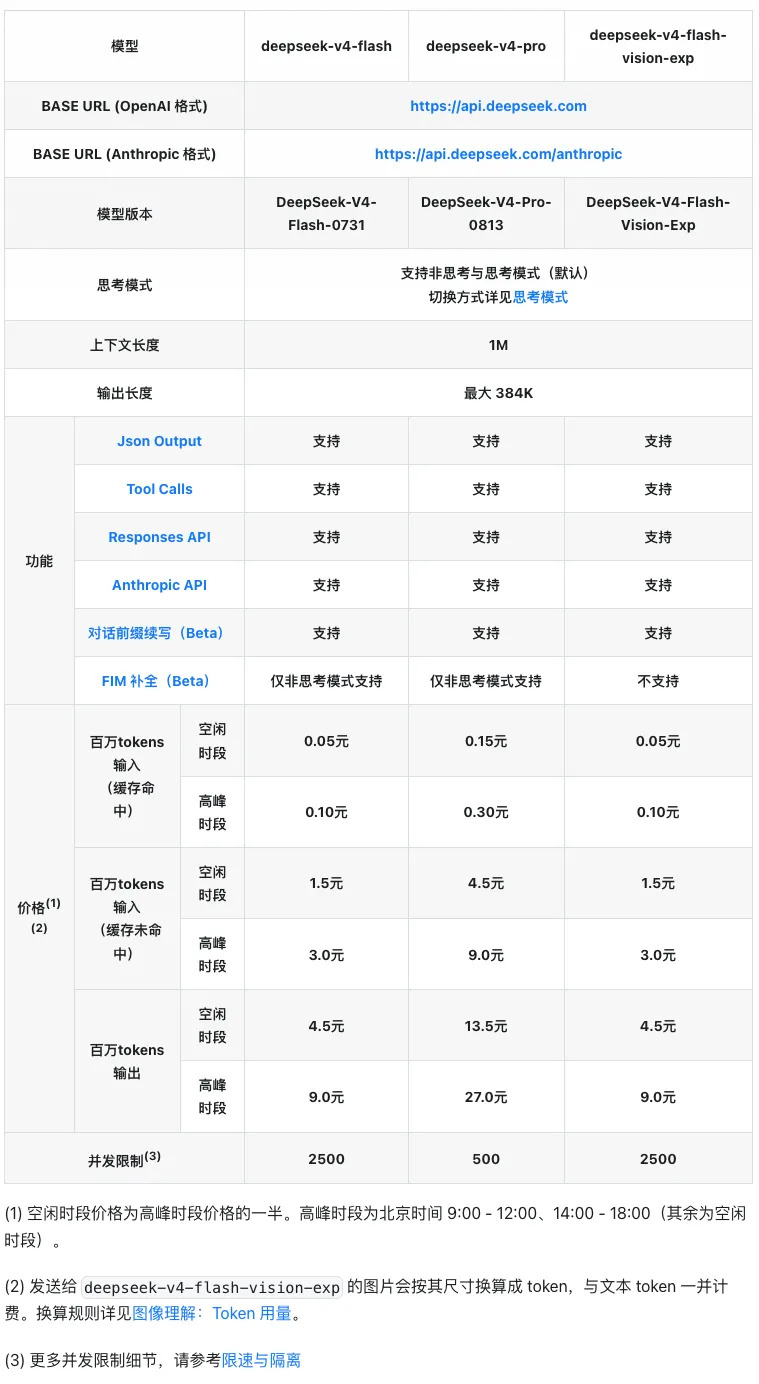
Task: Open the FIM 补全（Beta）link
Action: (159, 681)
